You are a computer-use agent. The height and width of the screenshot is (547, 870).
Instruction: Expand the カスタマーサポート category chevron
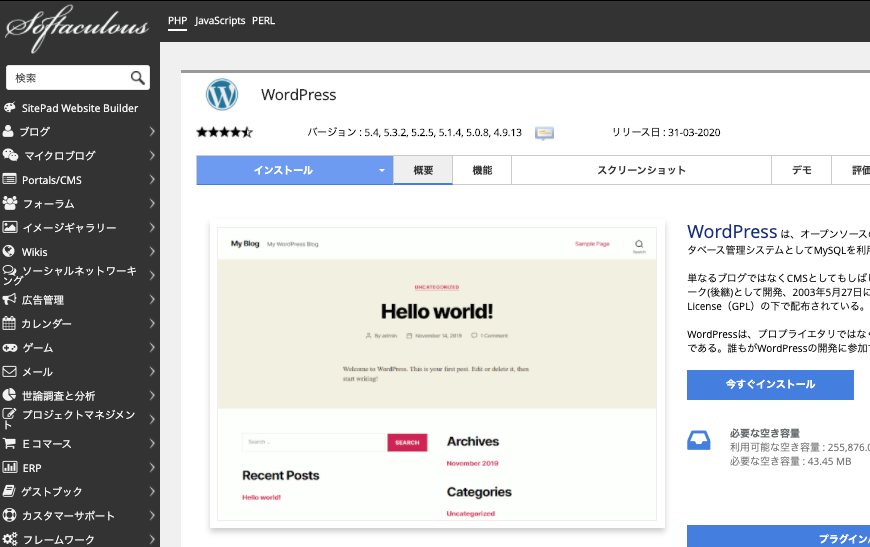(151, 515)
